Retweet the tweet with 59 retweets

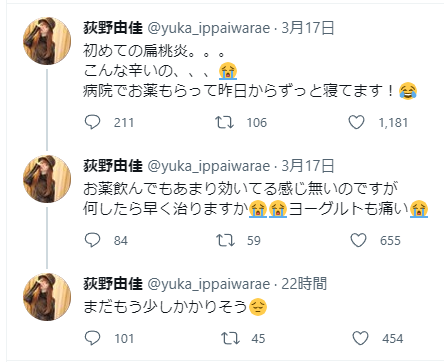coord(225,240)
